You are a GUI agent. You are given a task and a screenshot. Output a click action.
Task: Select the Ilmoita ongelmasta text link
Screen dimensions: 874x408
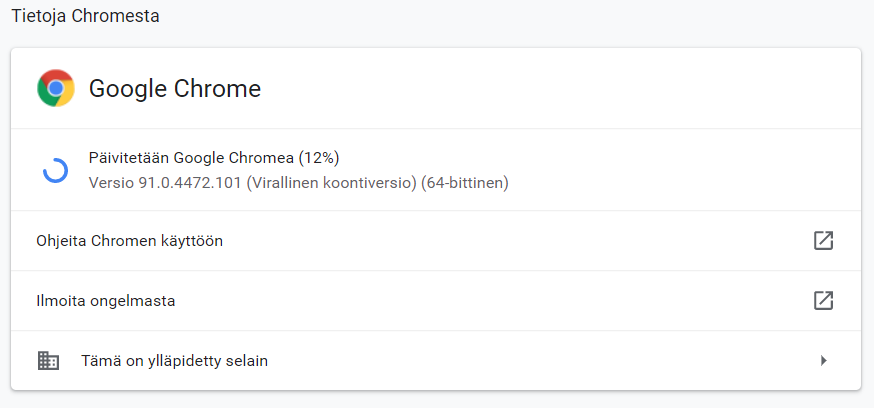(106, 302)
